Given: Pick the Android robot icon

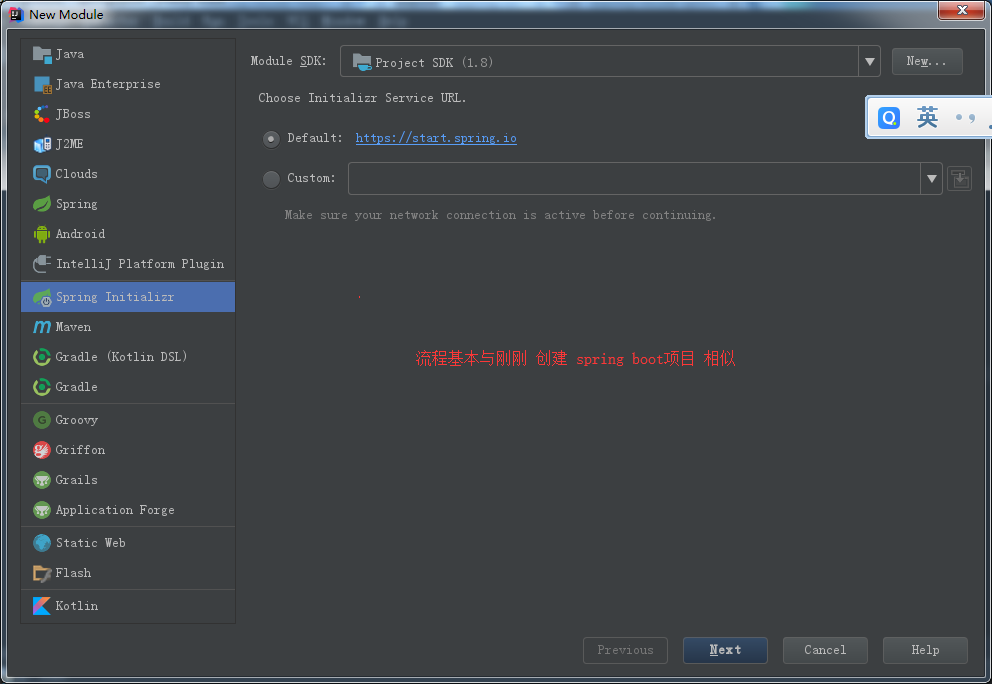Looking at the screenshot, I should tap(42, 234).
